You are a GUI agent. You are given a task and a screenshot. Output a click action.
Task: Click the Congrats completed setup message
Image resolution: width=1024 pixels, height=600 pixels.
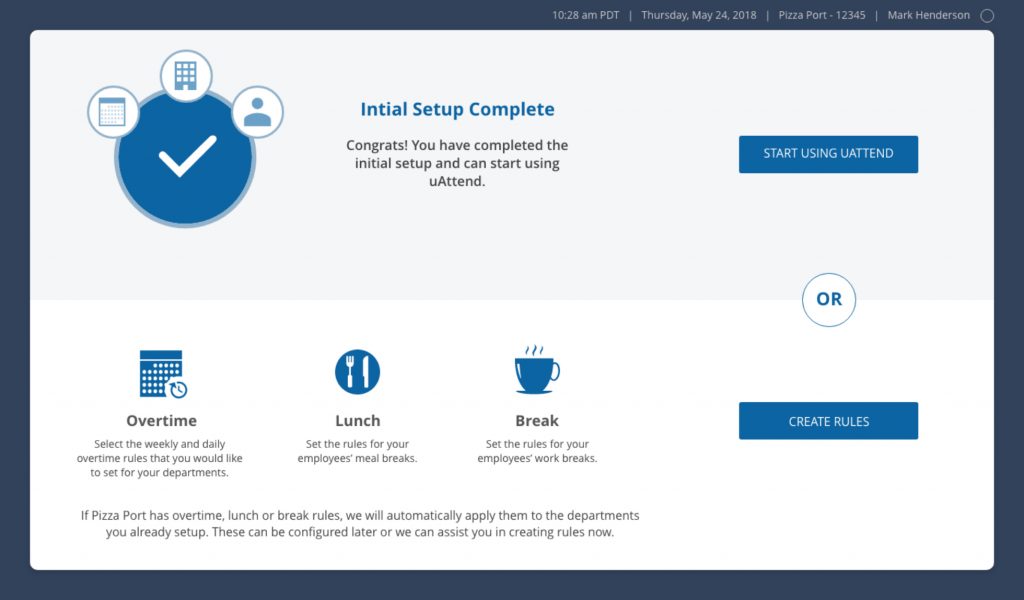click(457, 163)
